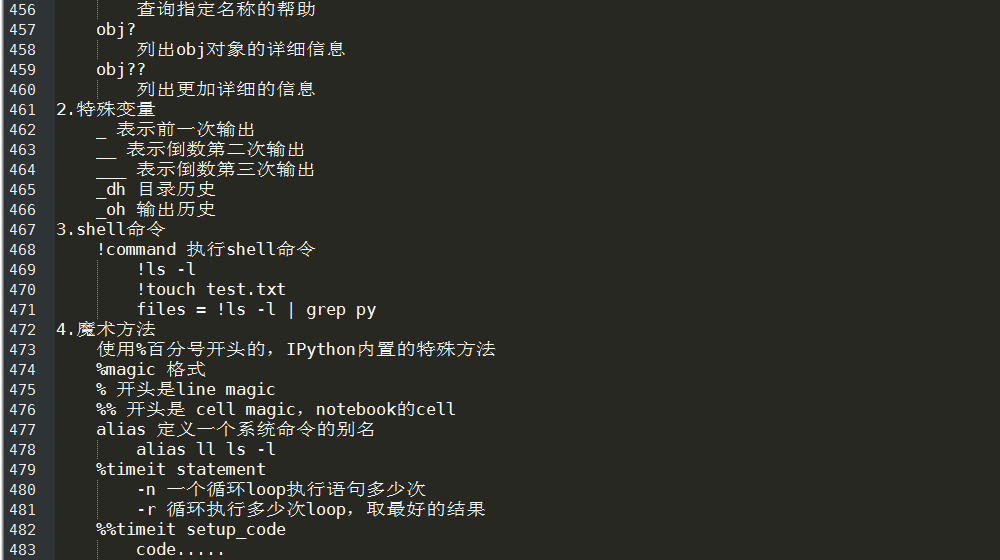Screen dimensions: 1000x560
Task: Click line number 472 in gutter
Action: [22, 330]
